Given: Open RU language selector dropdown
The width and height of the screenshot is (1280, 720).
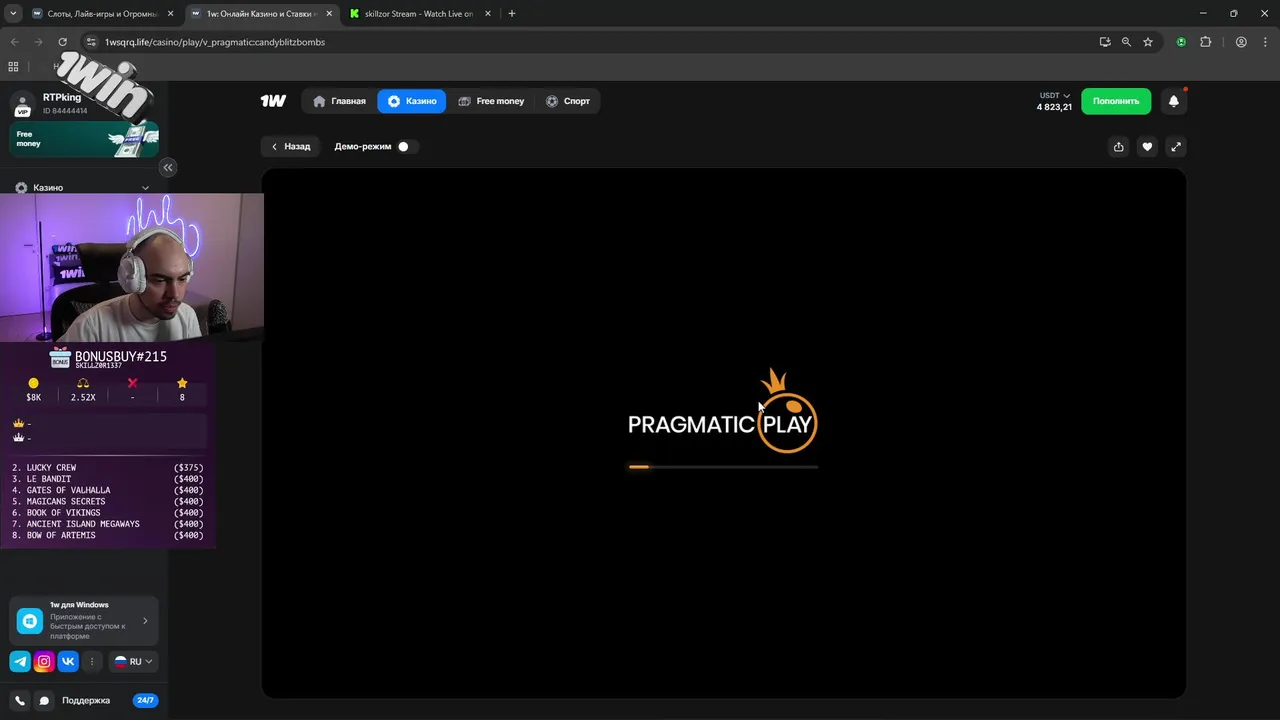Looking at the screenshot, I should [x=133, y=661].
